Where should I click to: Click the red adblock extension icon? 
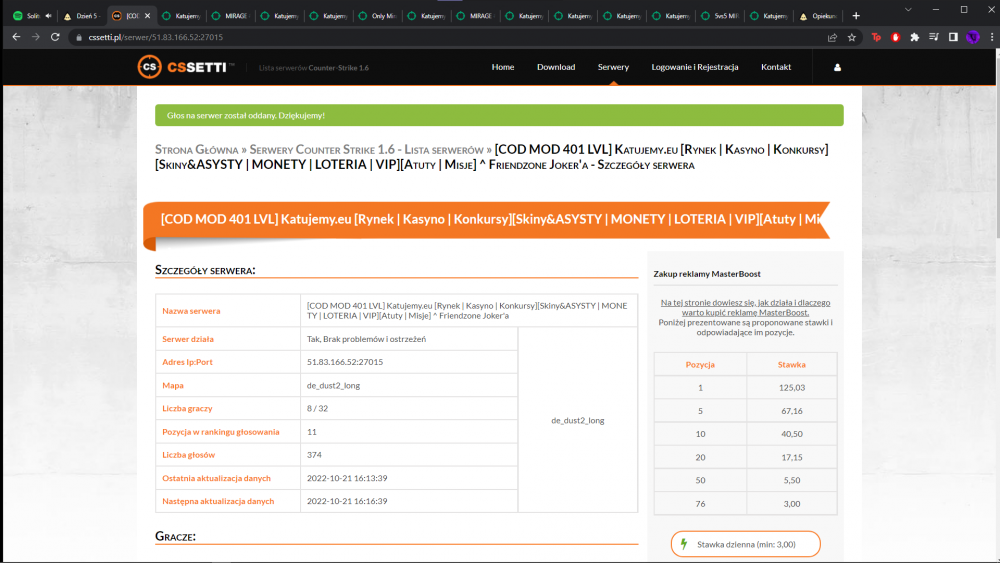tap(895, 38)
